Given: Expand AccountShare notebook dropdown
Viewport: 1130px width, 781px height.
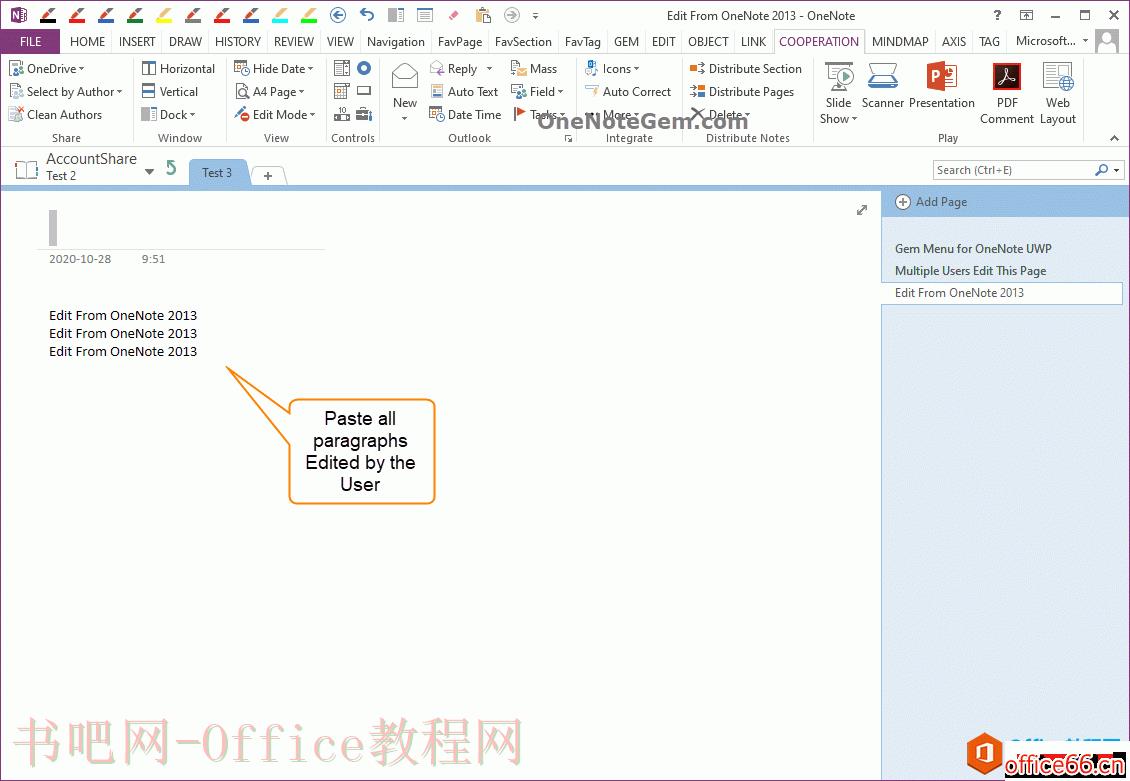Looking at the screenshot, I should tap(149, 171).
